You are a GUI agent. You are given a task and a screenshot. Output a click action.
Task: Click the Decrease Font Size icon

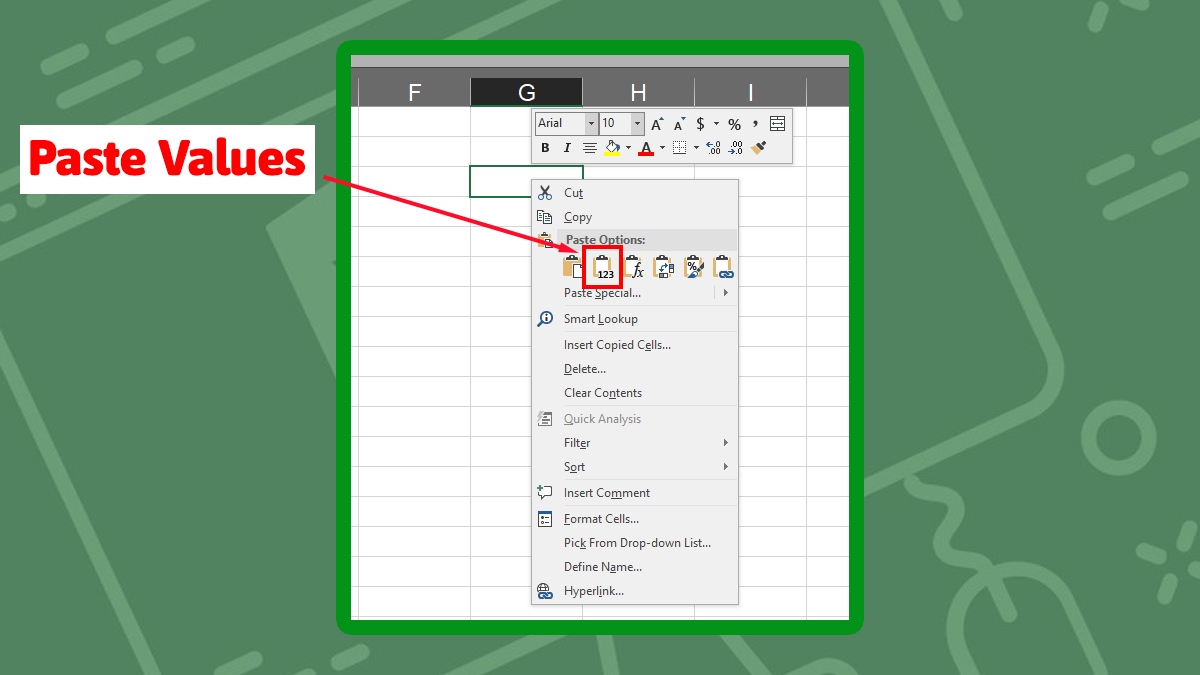click(x=679, y=124)
